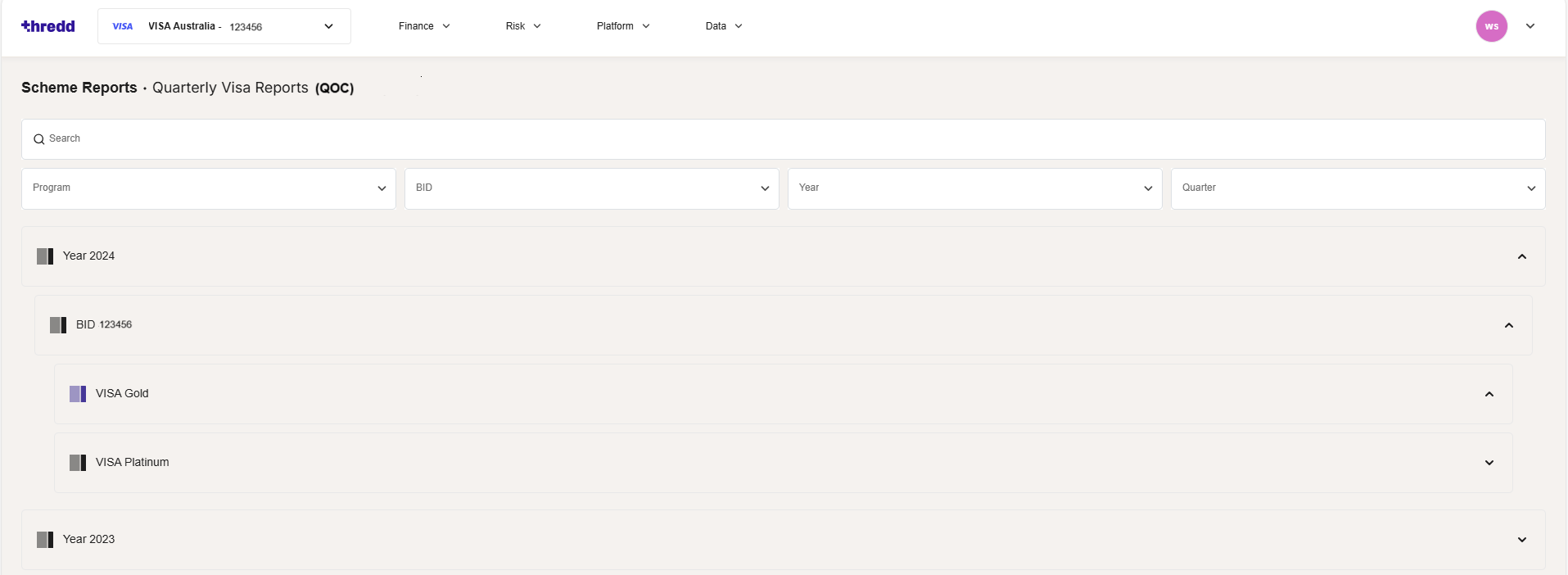Click the search magnifier icon
This screenshot has height=575, width=1568.
[x=38, y=139]
